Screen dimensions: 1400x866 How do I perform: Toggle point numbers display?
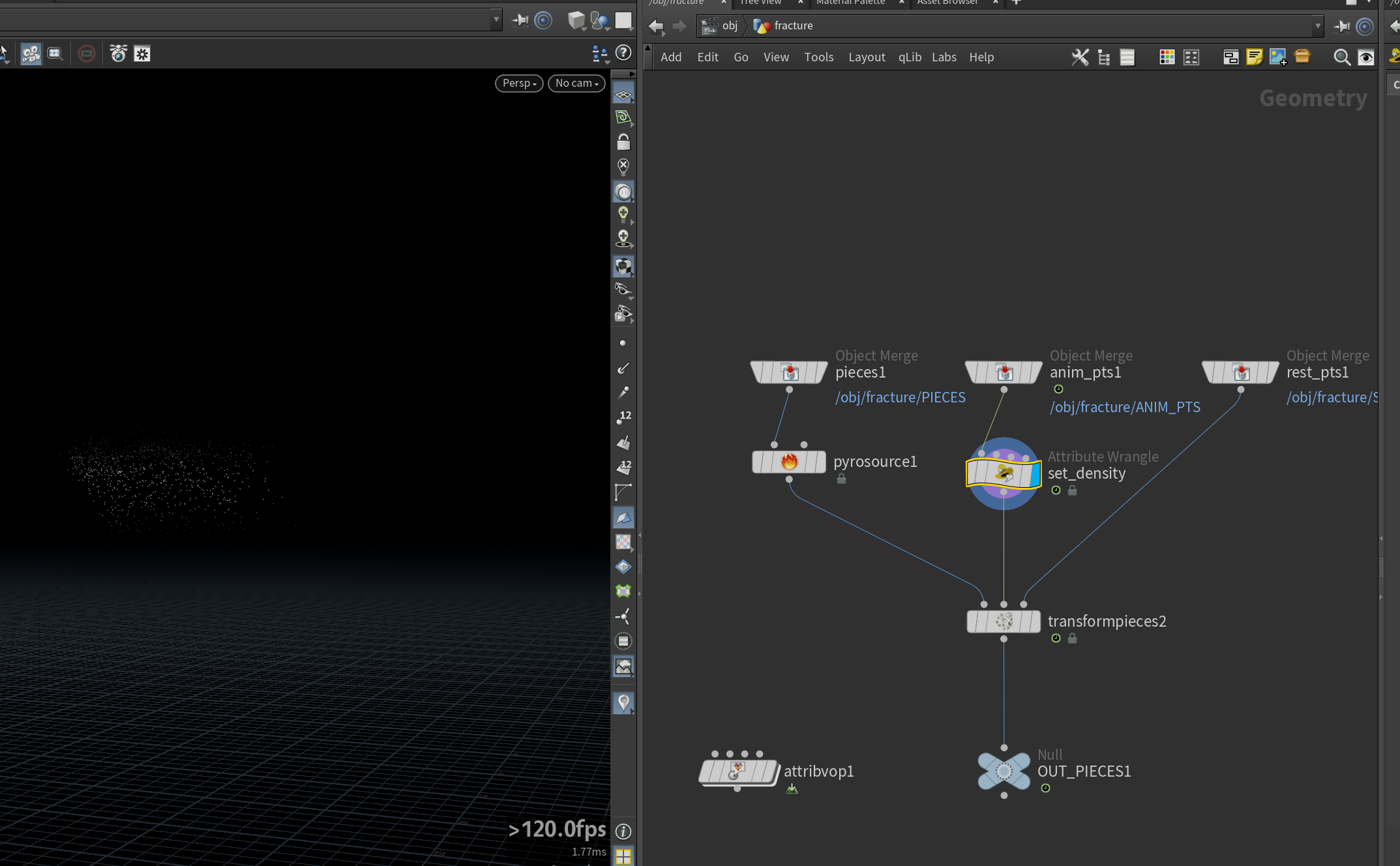(623, 417)
